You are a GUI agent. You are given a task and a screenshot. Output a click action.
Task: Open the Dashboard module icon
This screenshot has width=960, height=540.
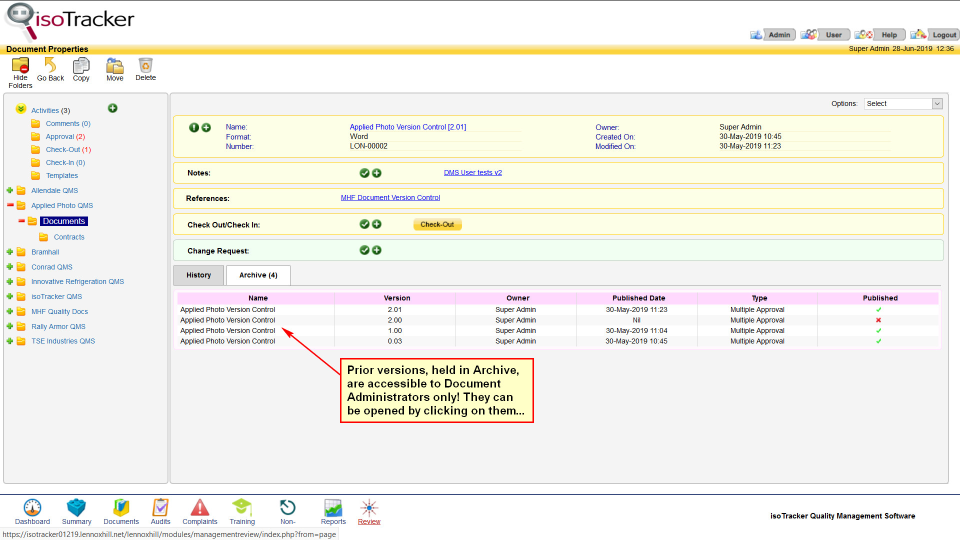32,508
